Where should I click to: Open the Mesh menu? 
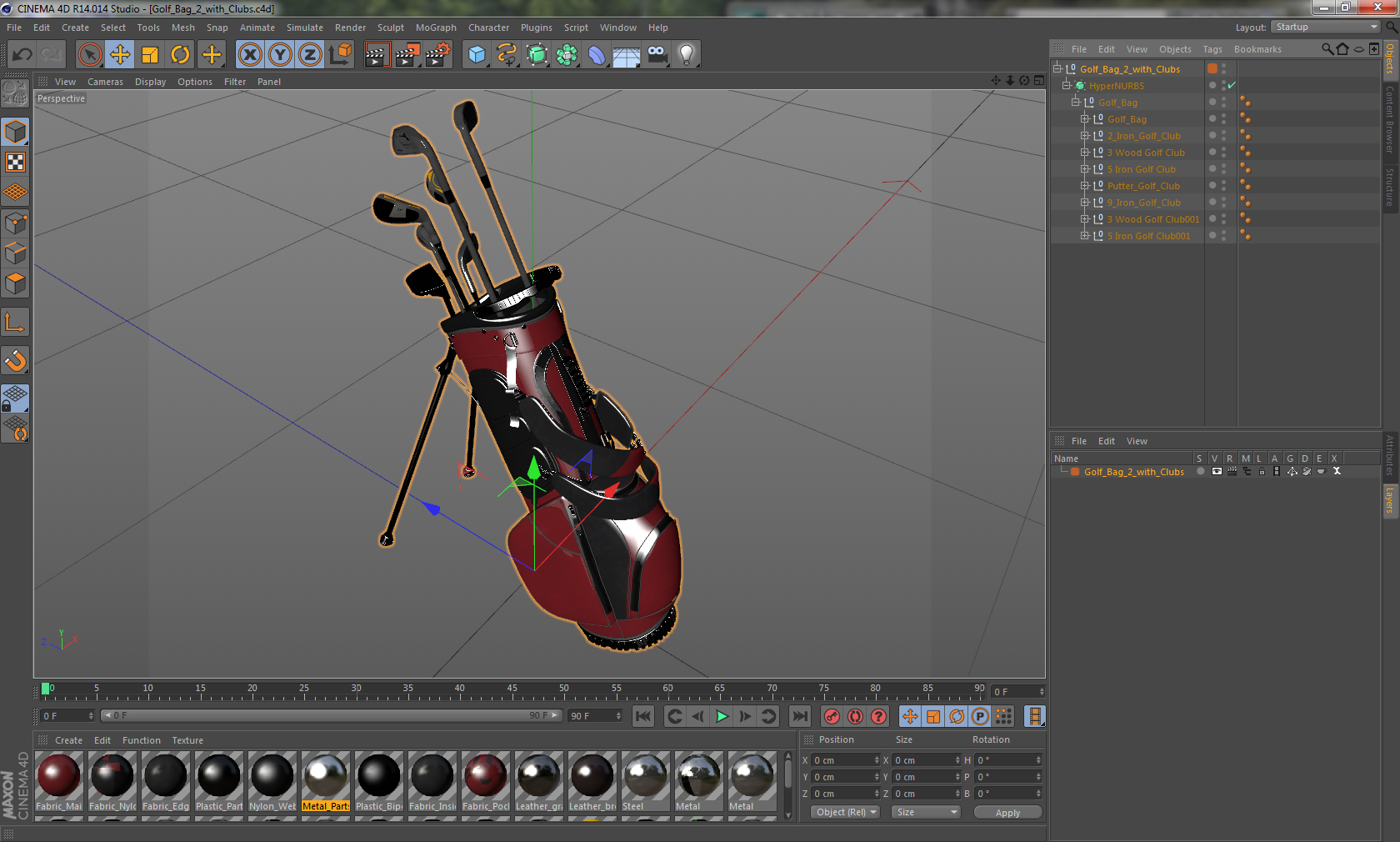(183, 28)
